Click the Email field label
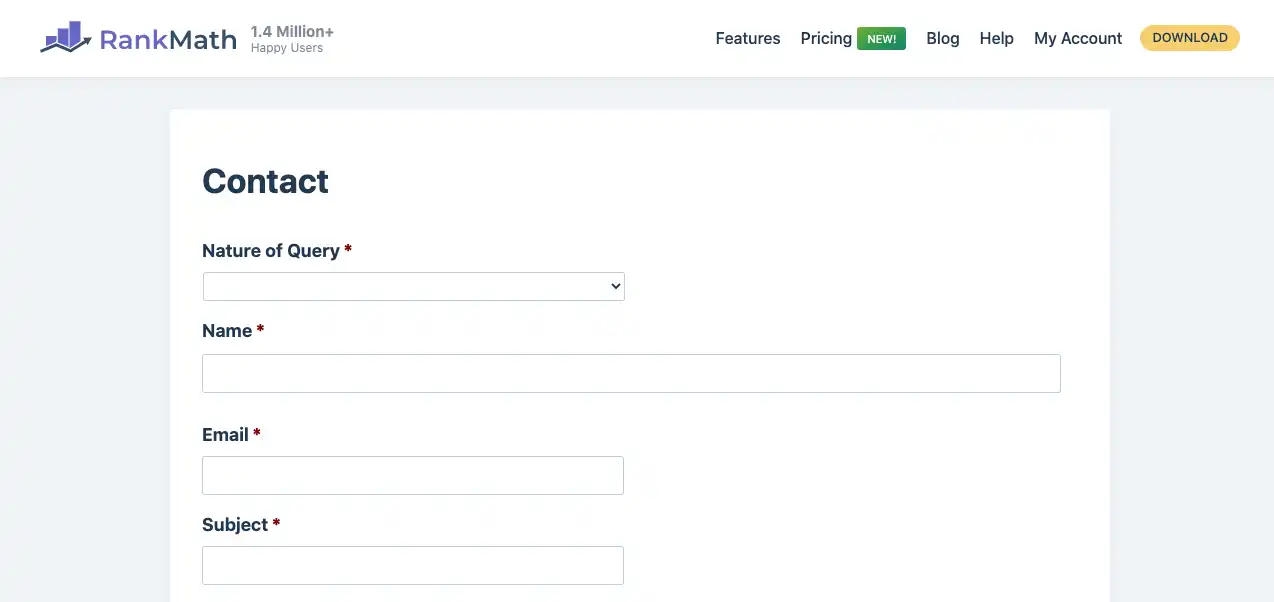 pos(225,435)
